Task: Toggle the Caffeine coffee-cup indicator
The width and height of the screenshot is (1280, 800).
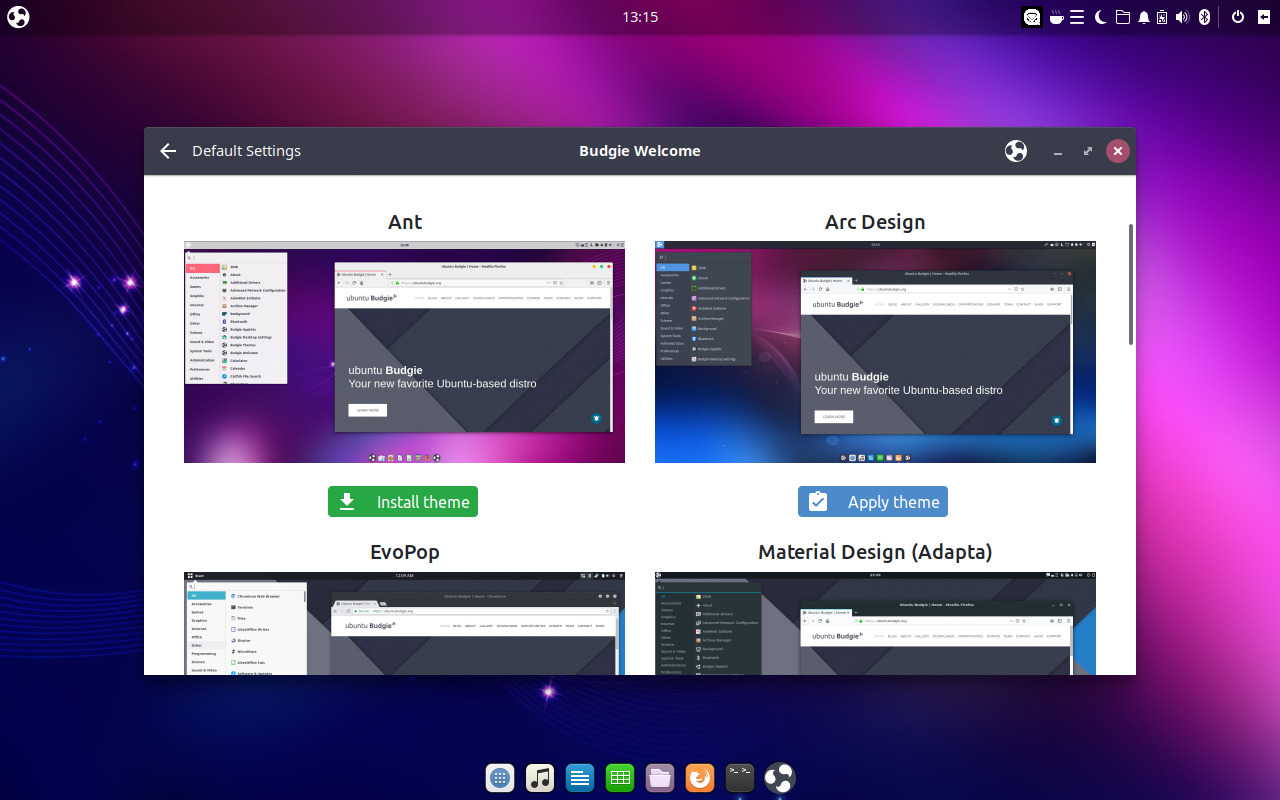Action: (1056, 17)
